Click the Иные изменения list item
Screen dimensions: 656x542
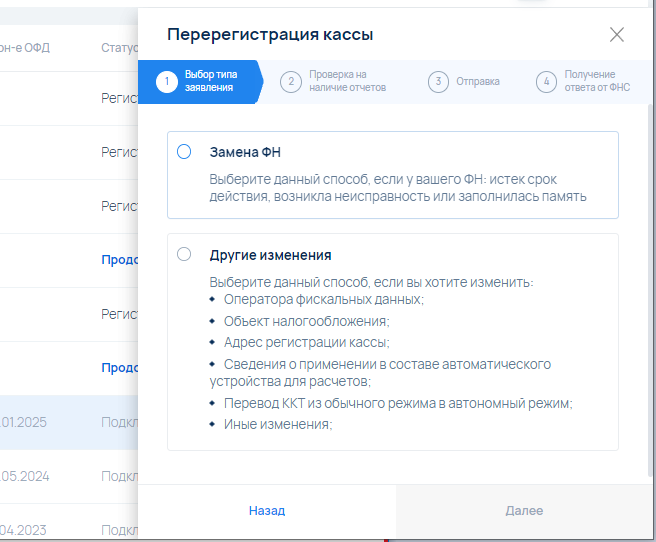(277, 424)
